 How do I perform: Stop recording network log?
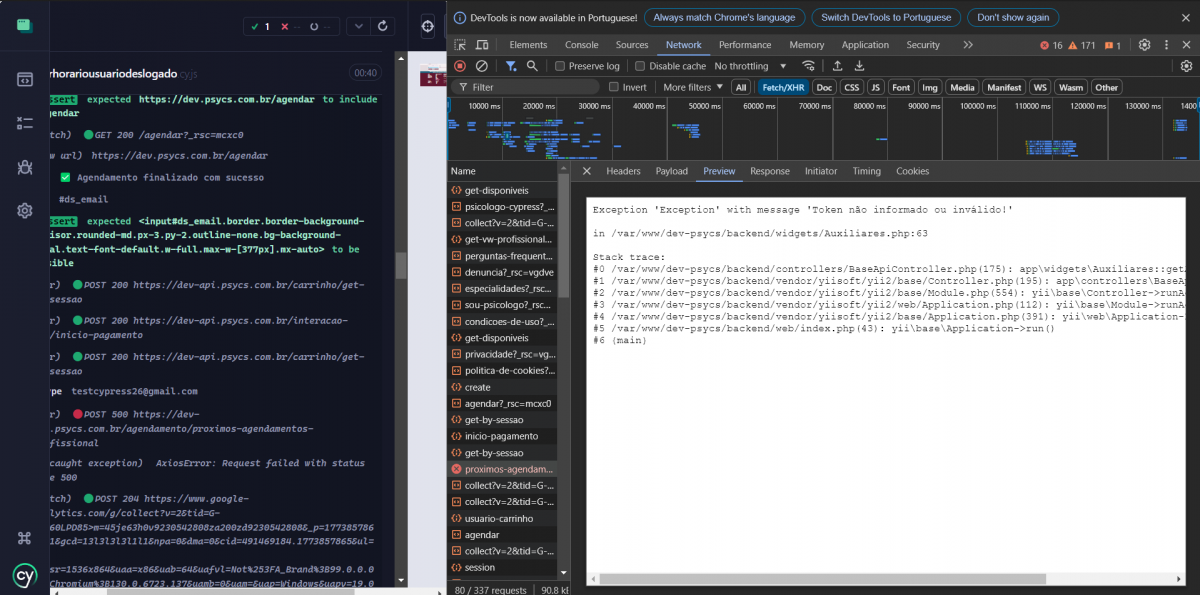tap(460, 66)
